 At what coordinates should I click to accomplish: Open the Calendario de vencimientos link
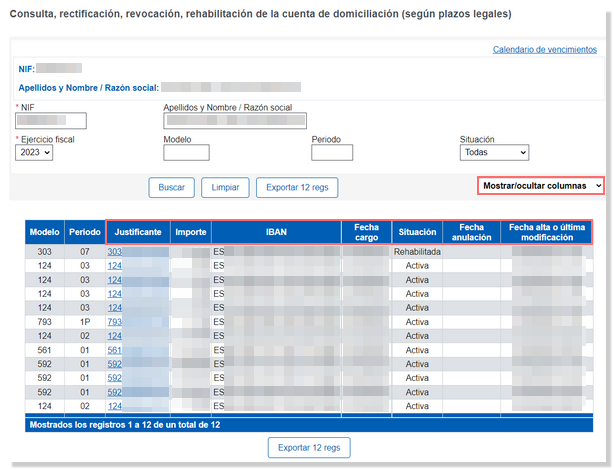tap(547, 49)
